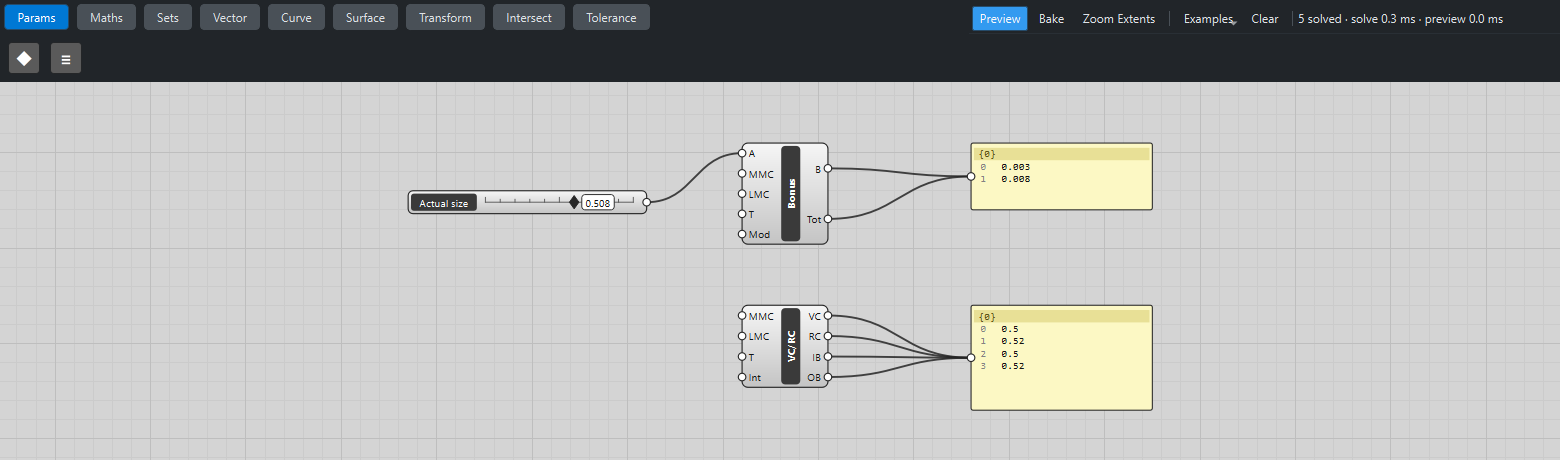Switch to the Maths tab

106,17
